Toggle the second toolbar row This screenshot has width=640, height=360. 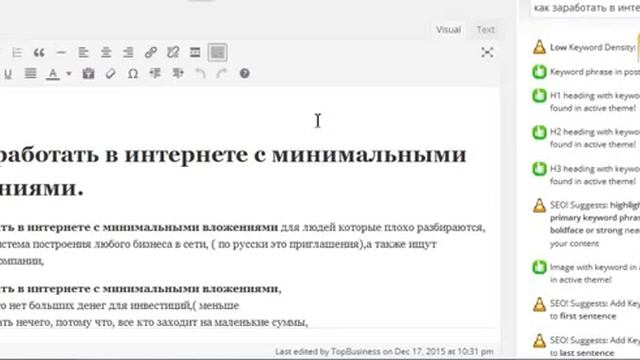(x=218, y=53)
